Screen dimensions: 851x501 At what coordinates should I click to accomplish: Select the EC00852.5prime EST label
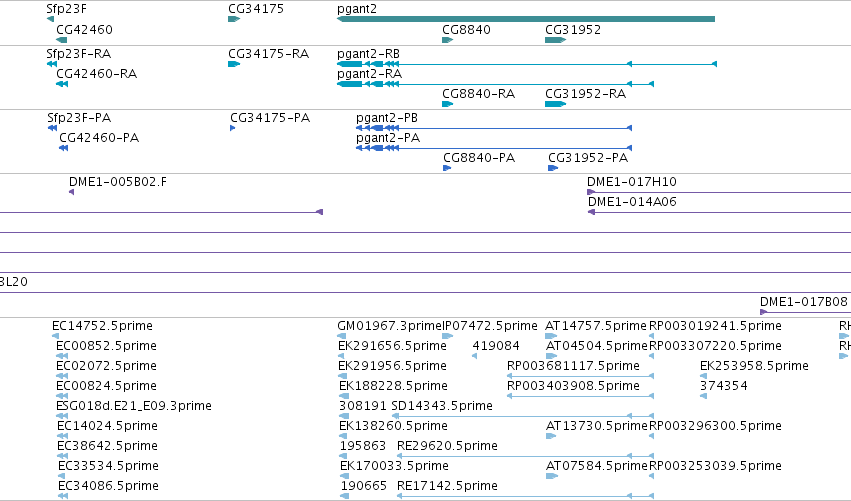(106, 346)
